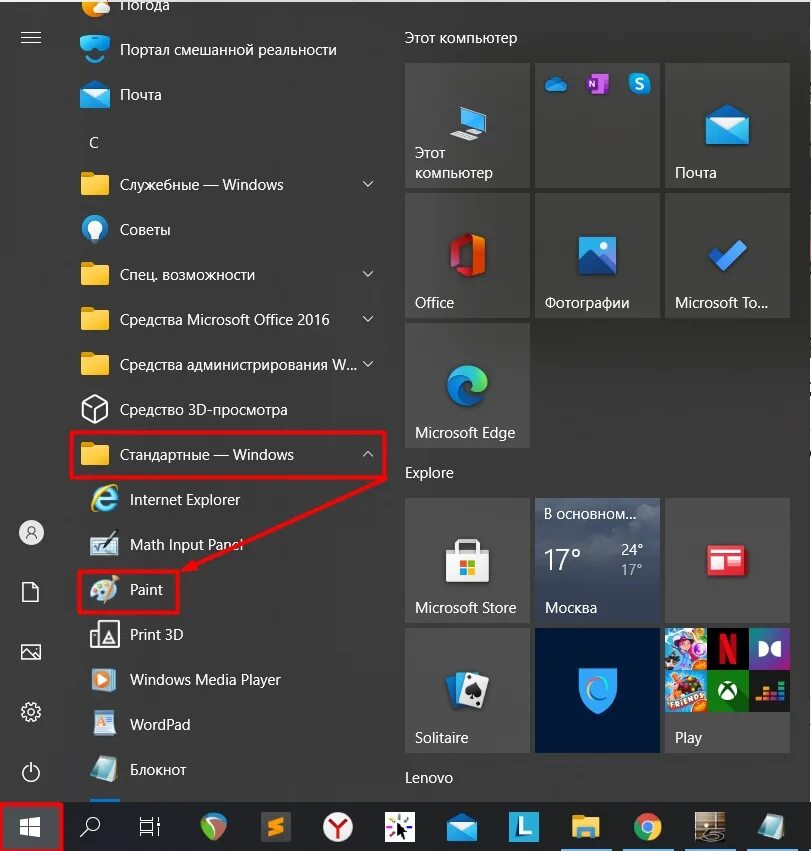Screen dimensions: 811x851
Task: Open the green-orange shield app on taskbar
Action: point(213,828)
